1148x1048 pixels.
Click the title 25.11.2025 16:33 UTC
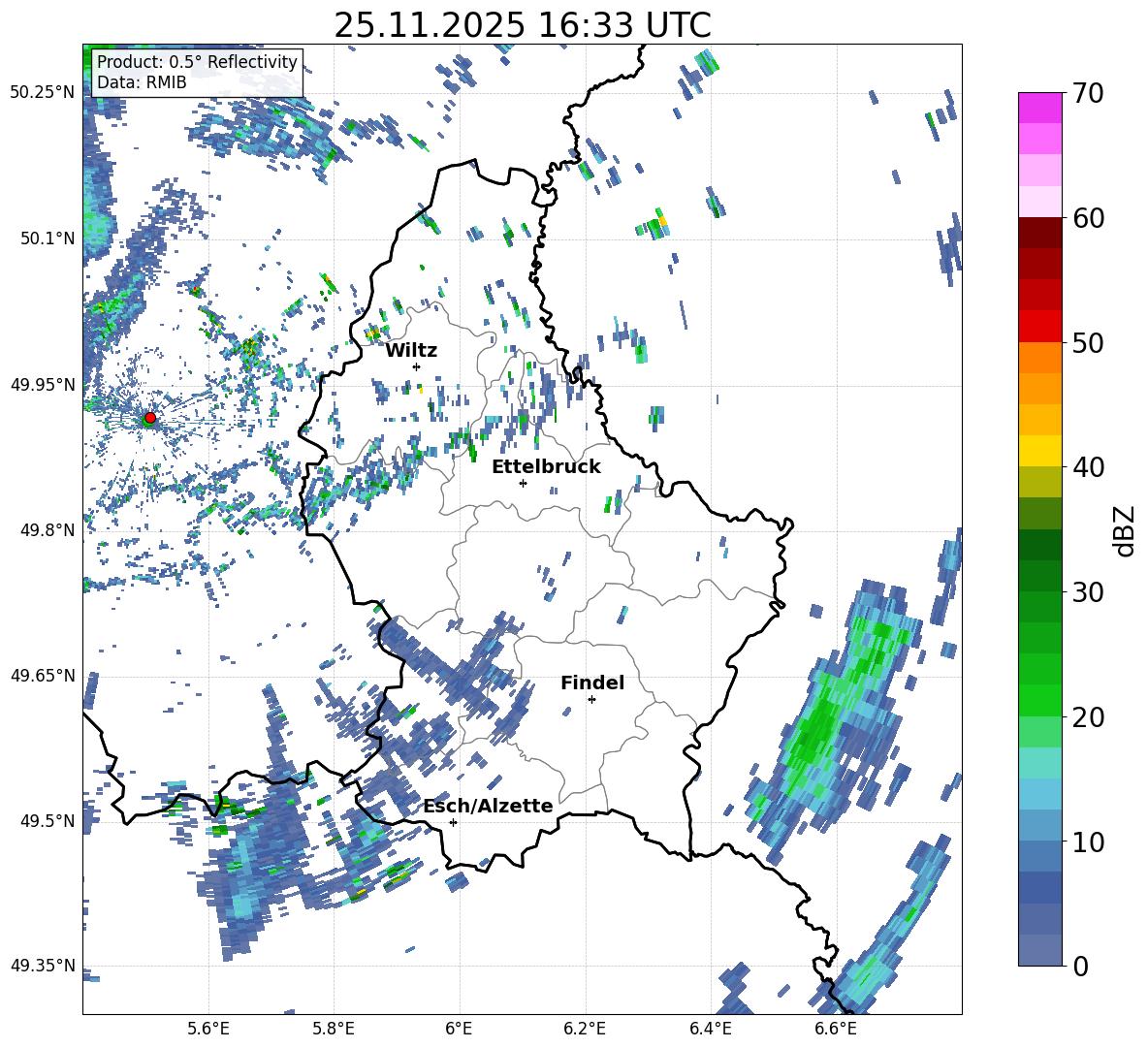coord(523,25)
